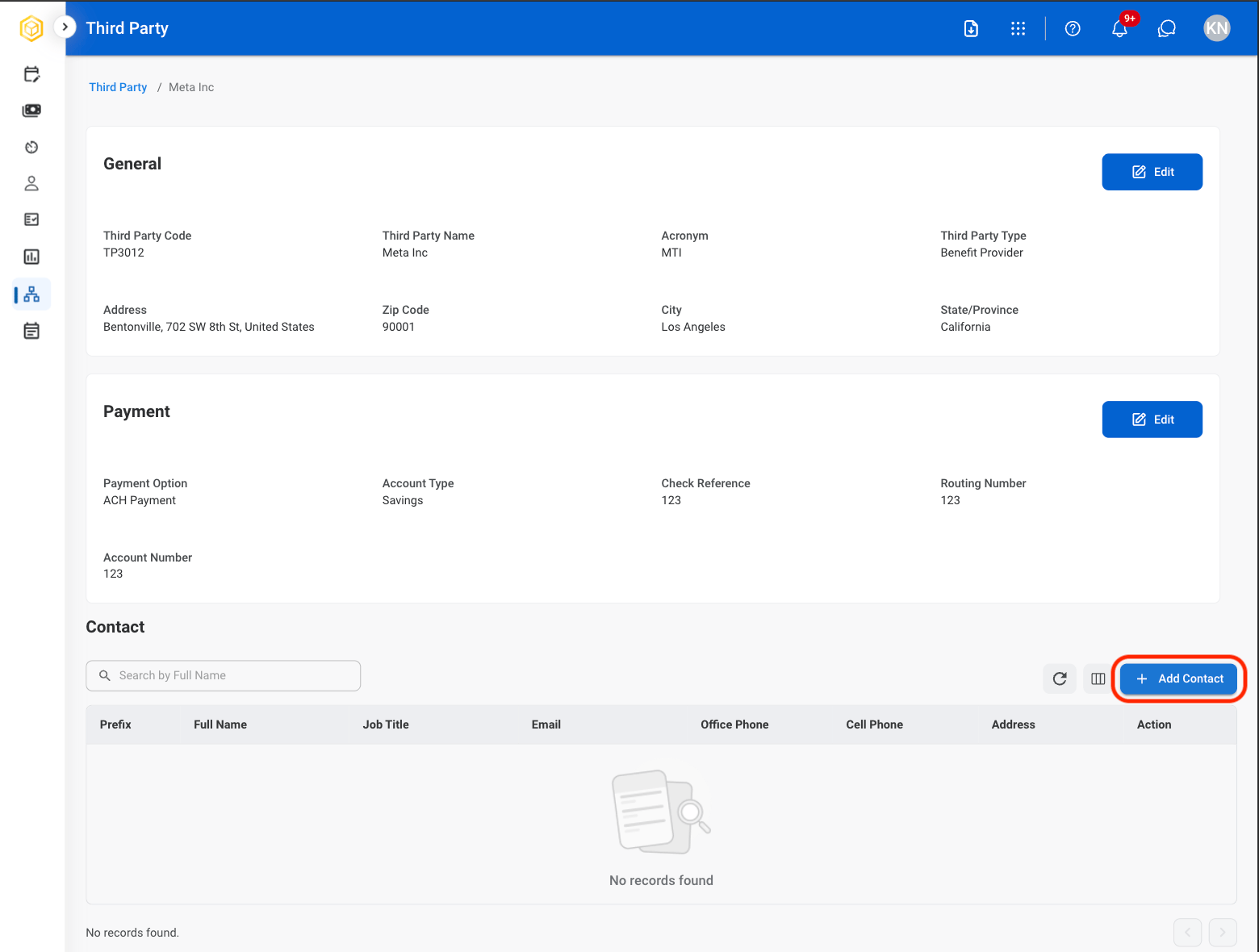Sort by Cell Phone column header
The height and width of the screenshot is (952, 1259).
[x=874, y=724]
